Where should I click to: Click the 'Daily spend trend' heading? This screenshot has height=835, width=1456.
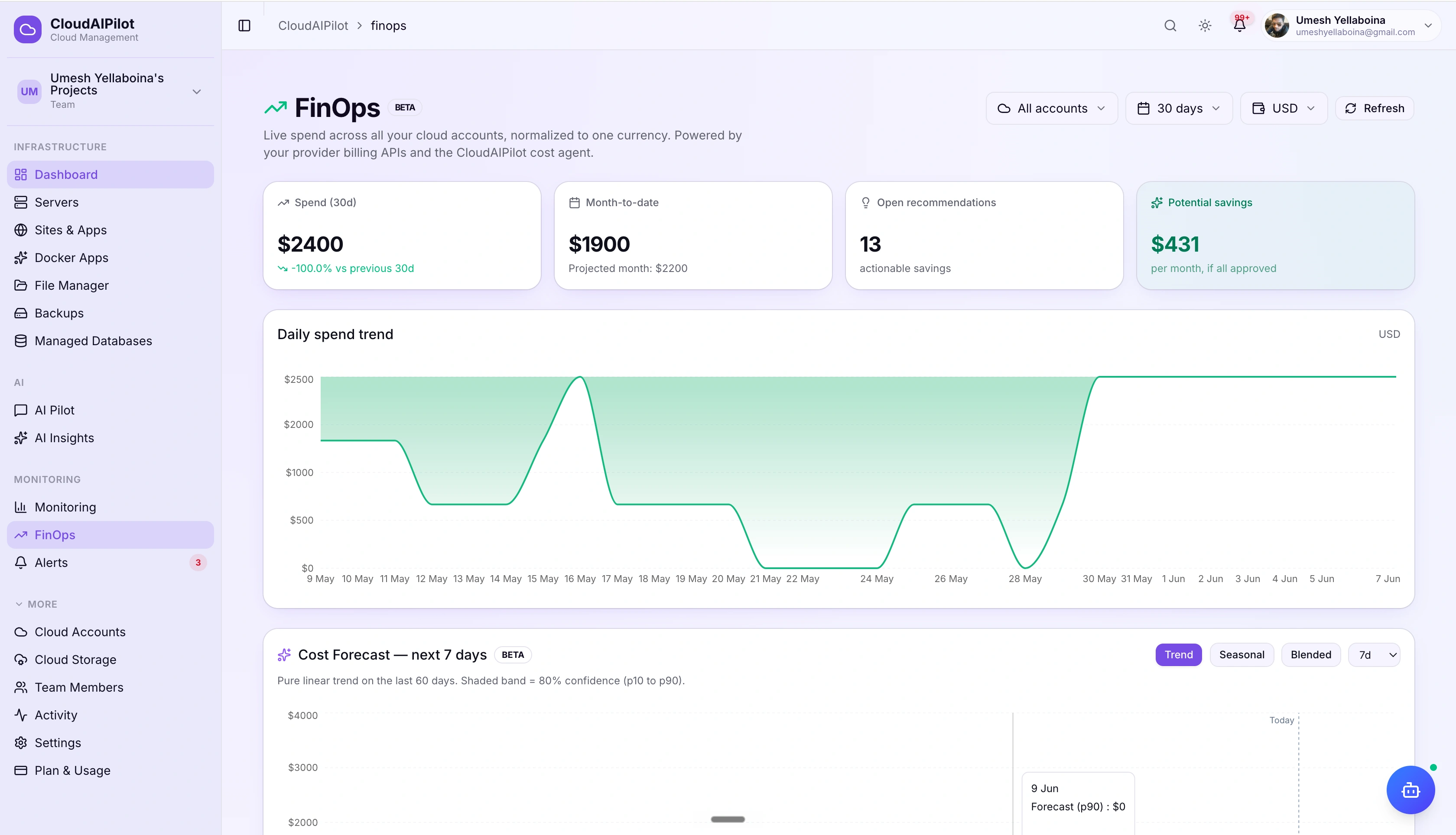pyautogui.click(x=335, y=334)
